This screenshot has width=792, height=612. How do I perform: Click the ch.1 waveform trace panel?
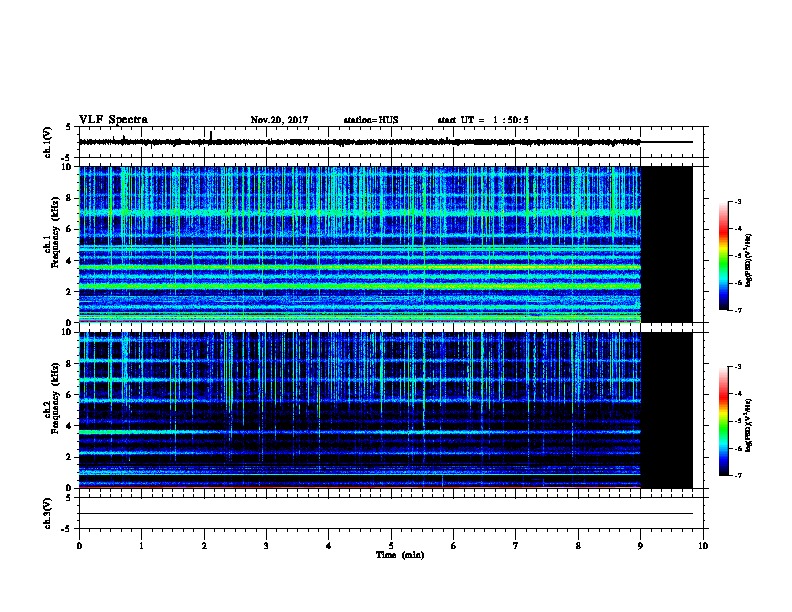pos(391,142)
